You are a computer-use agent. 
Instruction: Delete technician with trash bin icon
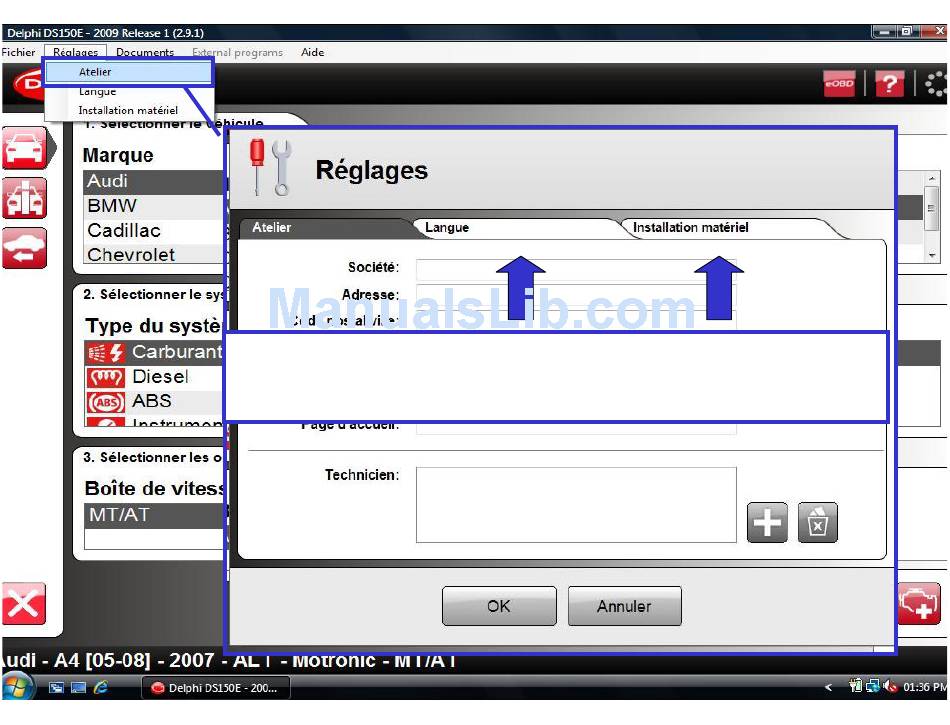coord(817,521)
